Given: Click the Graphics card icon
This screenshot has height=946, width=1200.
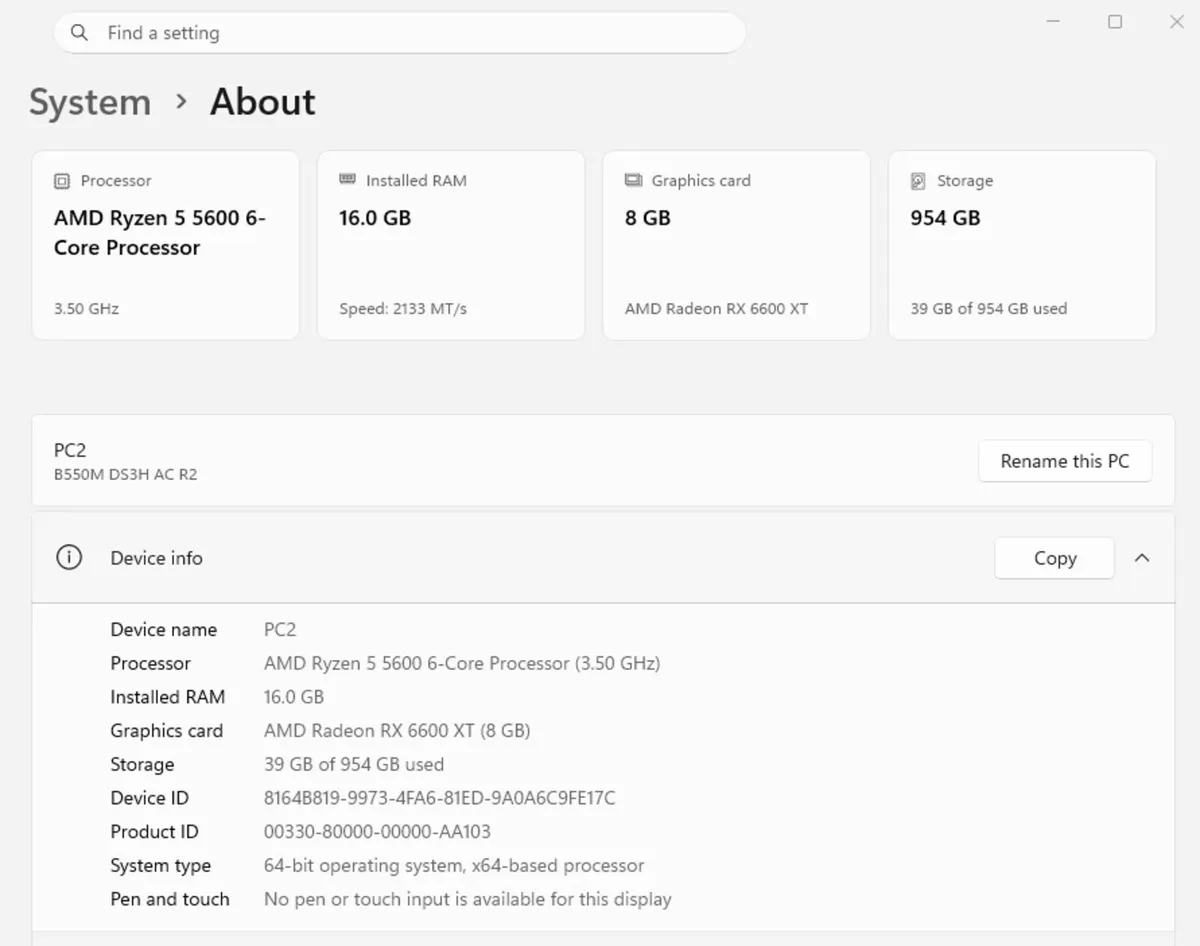Looking at the screenshot, I should (633, 180).
